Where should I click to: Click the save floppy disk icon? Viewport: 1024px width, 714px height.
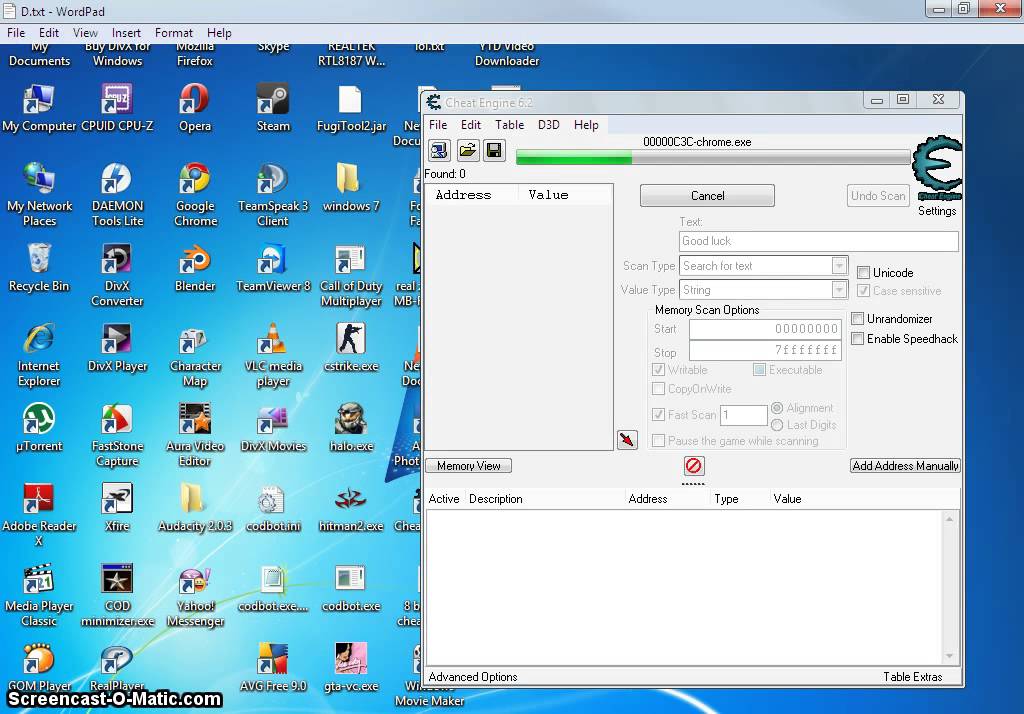point(494,150)
